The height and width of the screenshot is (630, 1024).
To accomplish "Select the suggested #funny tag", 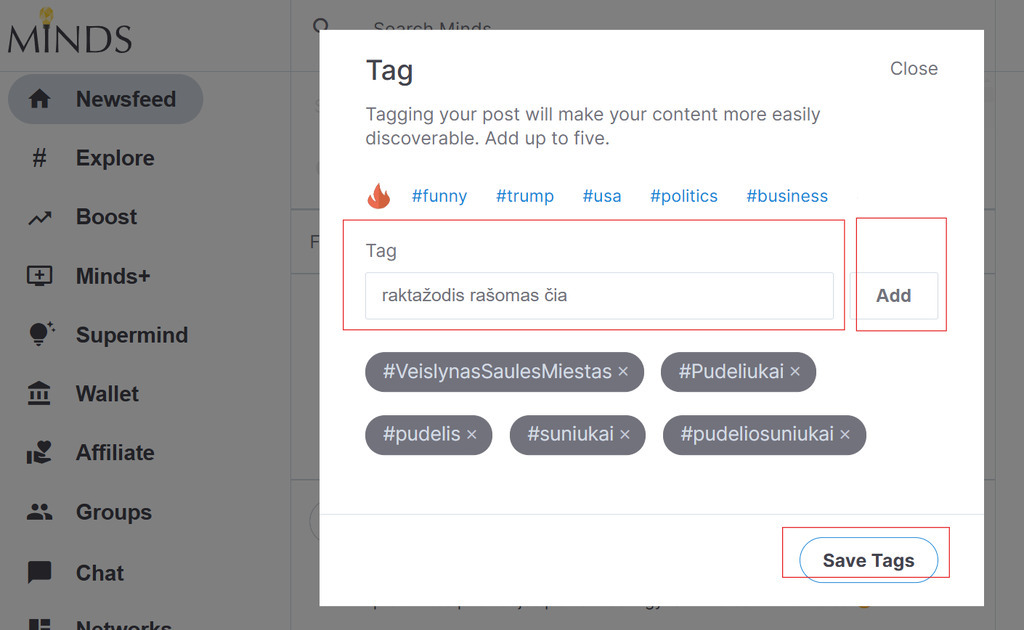I will tap(440, 196).
